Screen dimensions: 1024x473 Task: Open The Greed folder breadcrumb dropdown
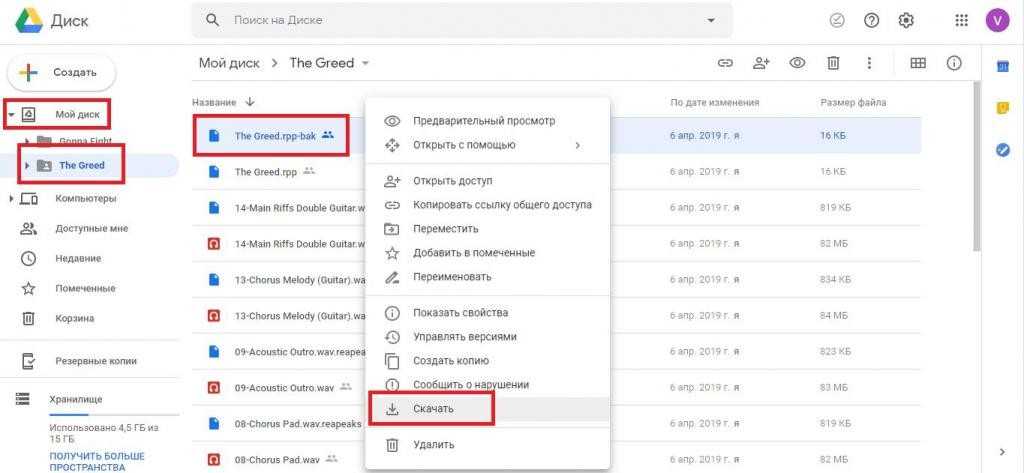(x=365, y=63)
